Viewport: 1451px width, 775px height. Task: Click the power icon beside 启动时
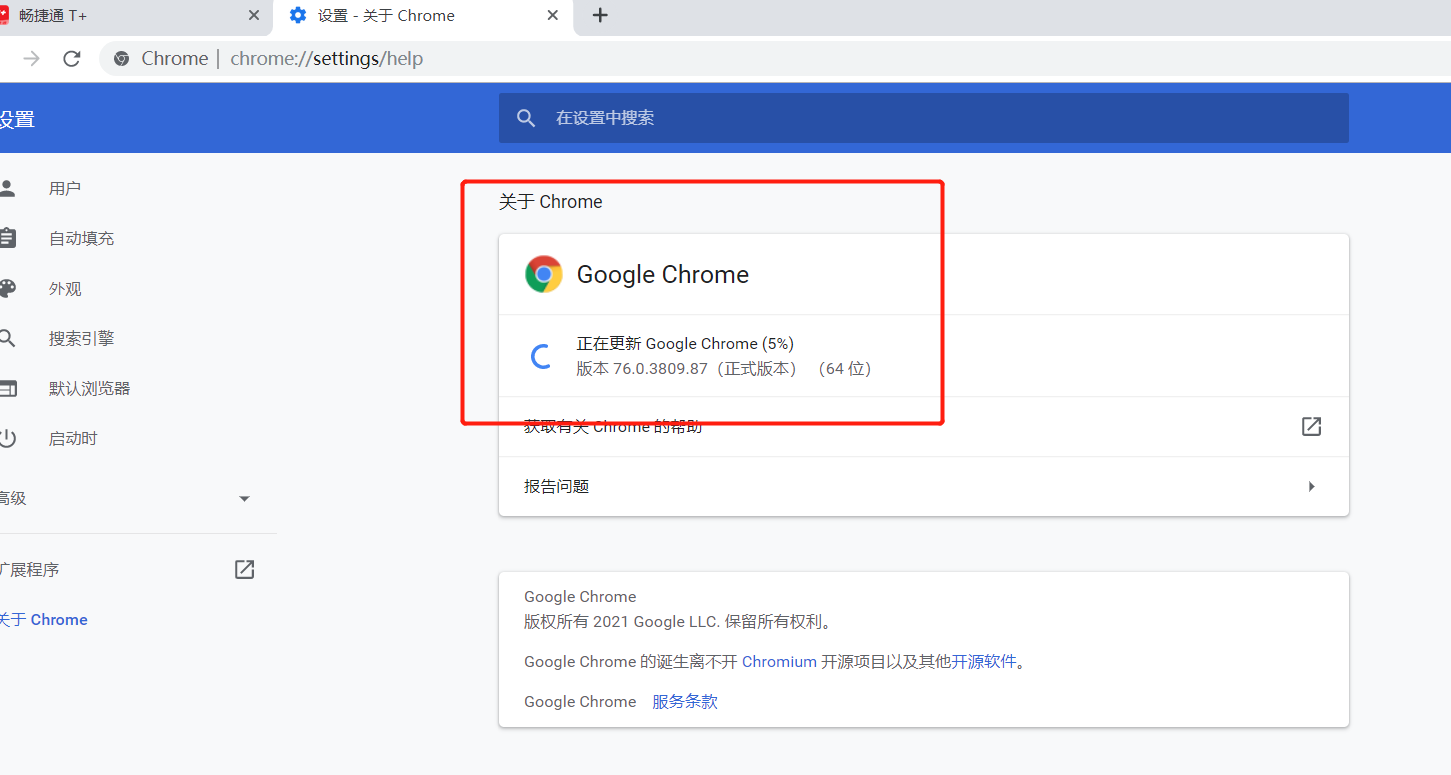pyautogui.click(x=7, y=438)
